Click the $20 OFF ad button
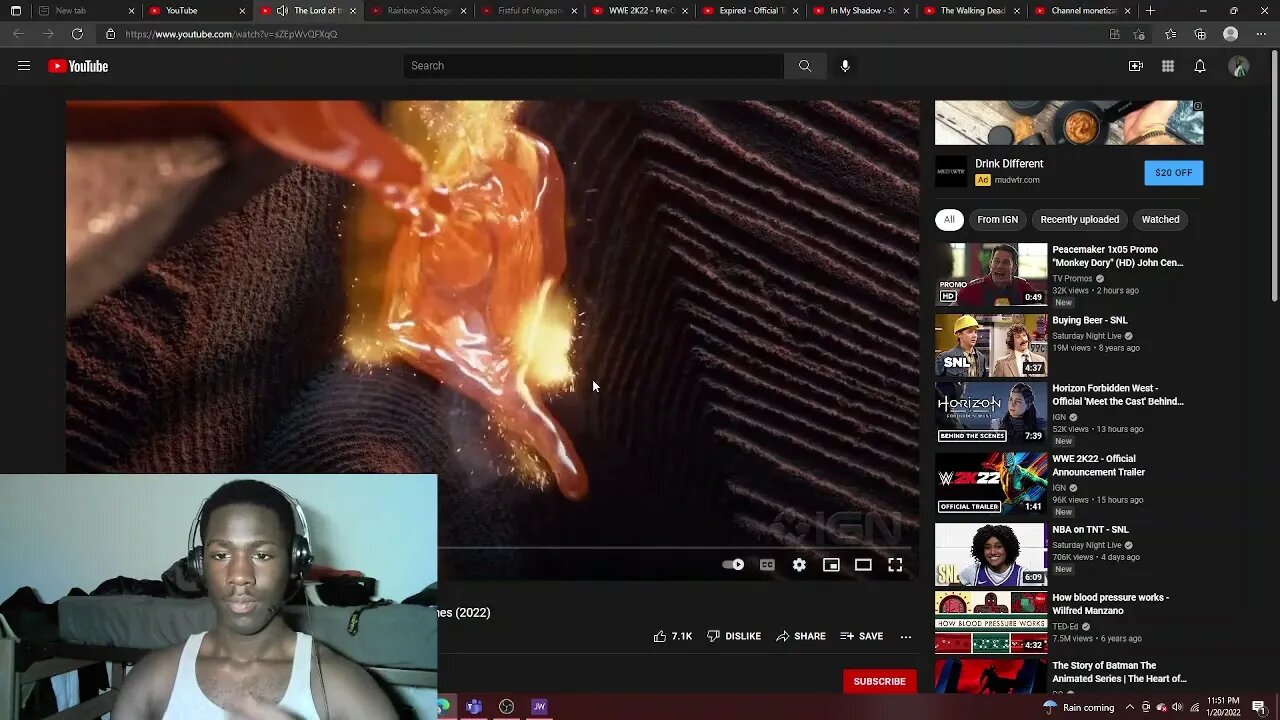The width and height of the screenshot is (1280, 720). [x=1173, y=173]
